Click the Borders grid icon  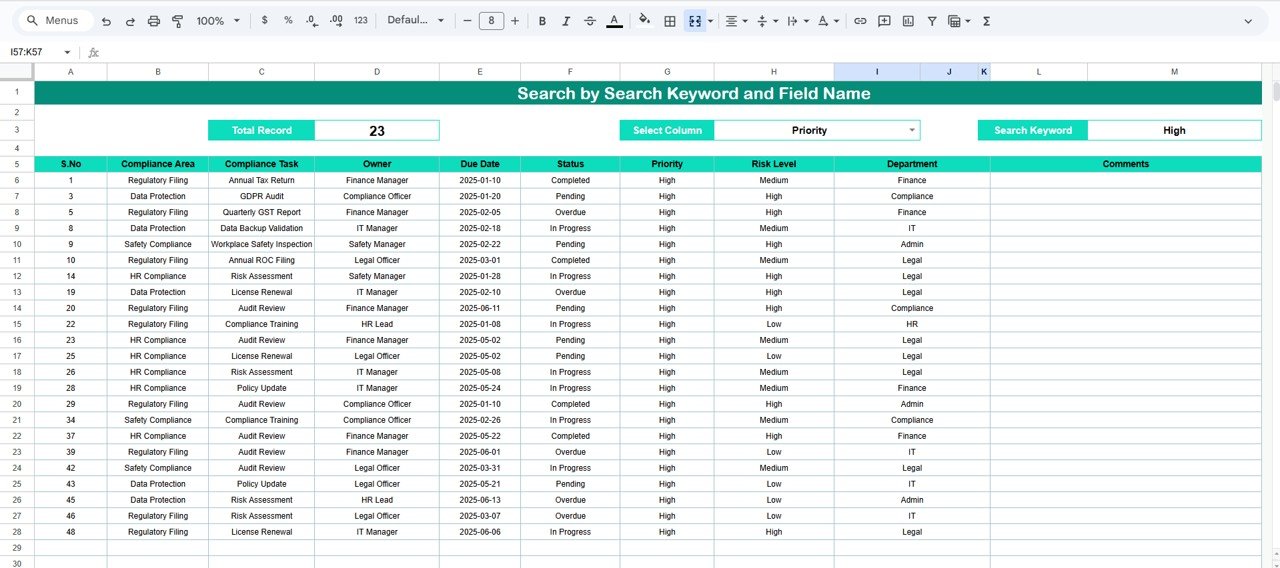click(x=670, y=21)
